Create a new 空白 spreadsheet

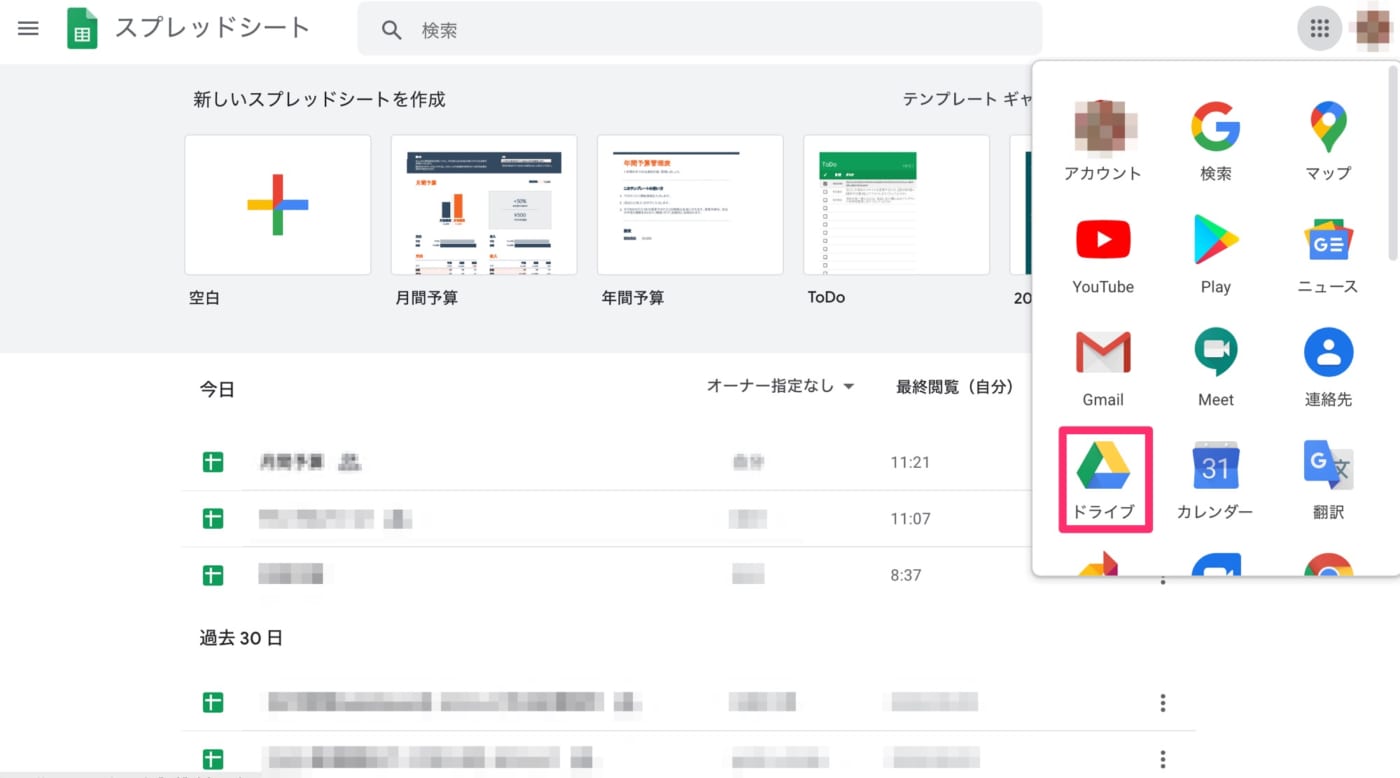point(278,205)
